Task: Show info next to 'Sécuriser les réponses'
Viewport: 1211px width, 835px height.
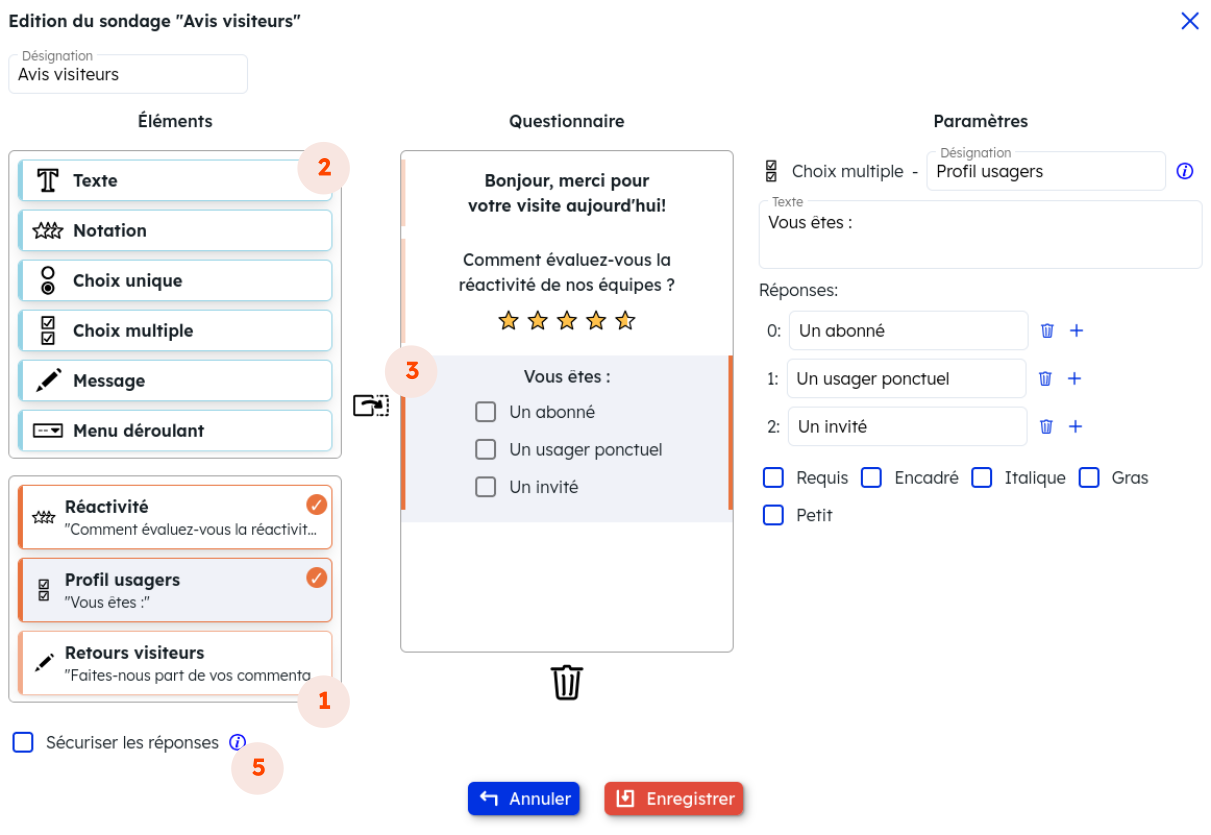Action: 237,743
